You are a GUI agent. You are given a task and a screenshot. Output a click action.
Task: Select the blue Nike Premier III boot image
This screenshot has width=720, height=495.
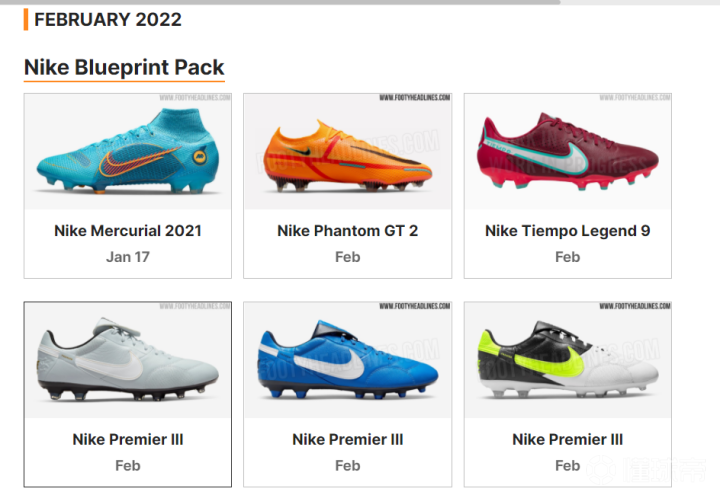tap(348, 360)
